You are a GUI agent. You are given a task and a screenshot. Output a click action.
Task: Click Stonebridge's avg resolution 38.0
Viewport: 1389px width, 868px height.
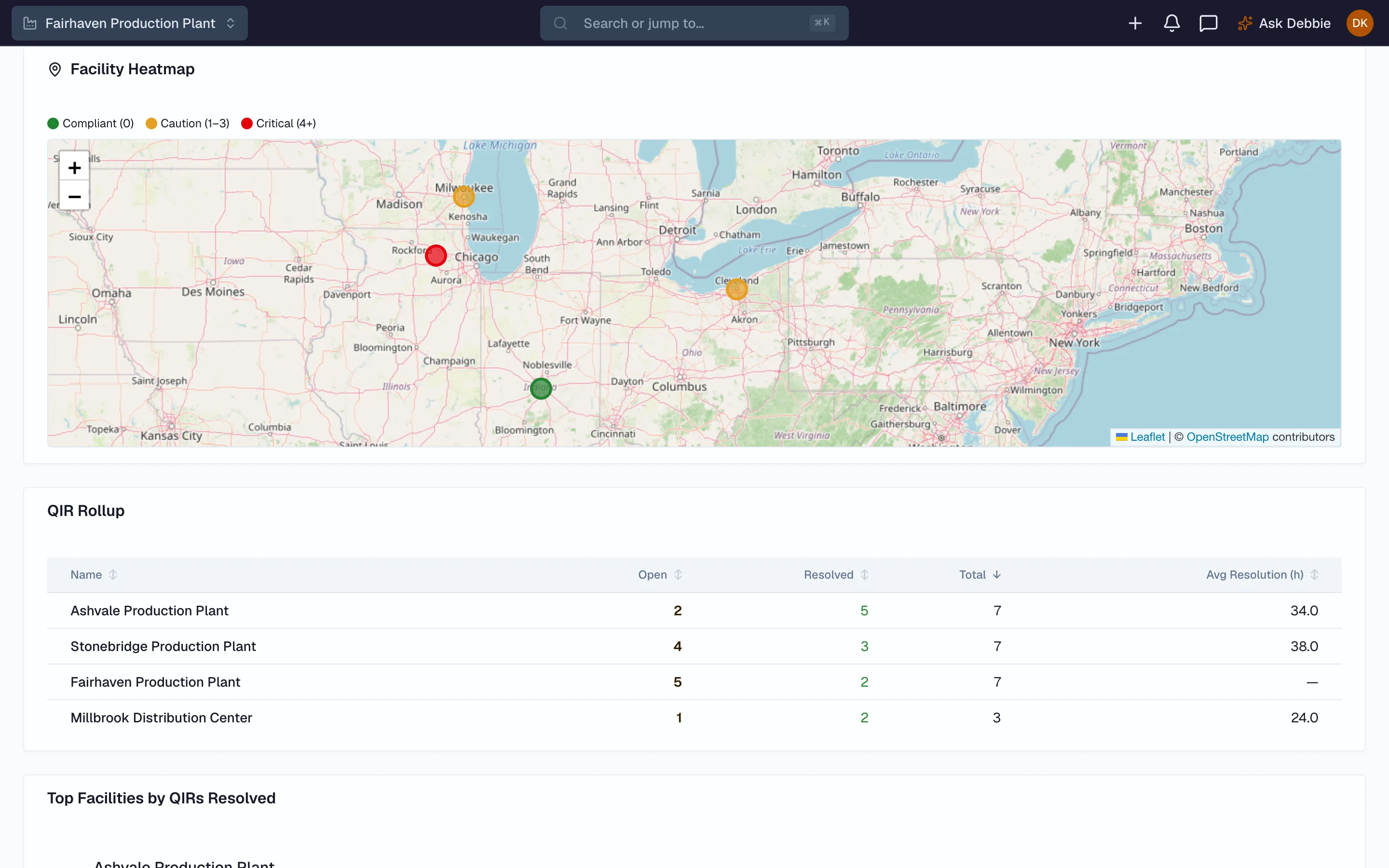tap(1304, 646)
